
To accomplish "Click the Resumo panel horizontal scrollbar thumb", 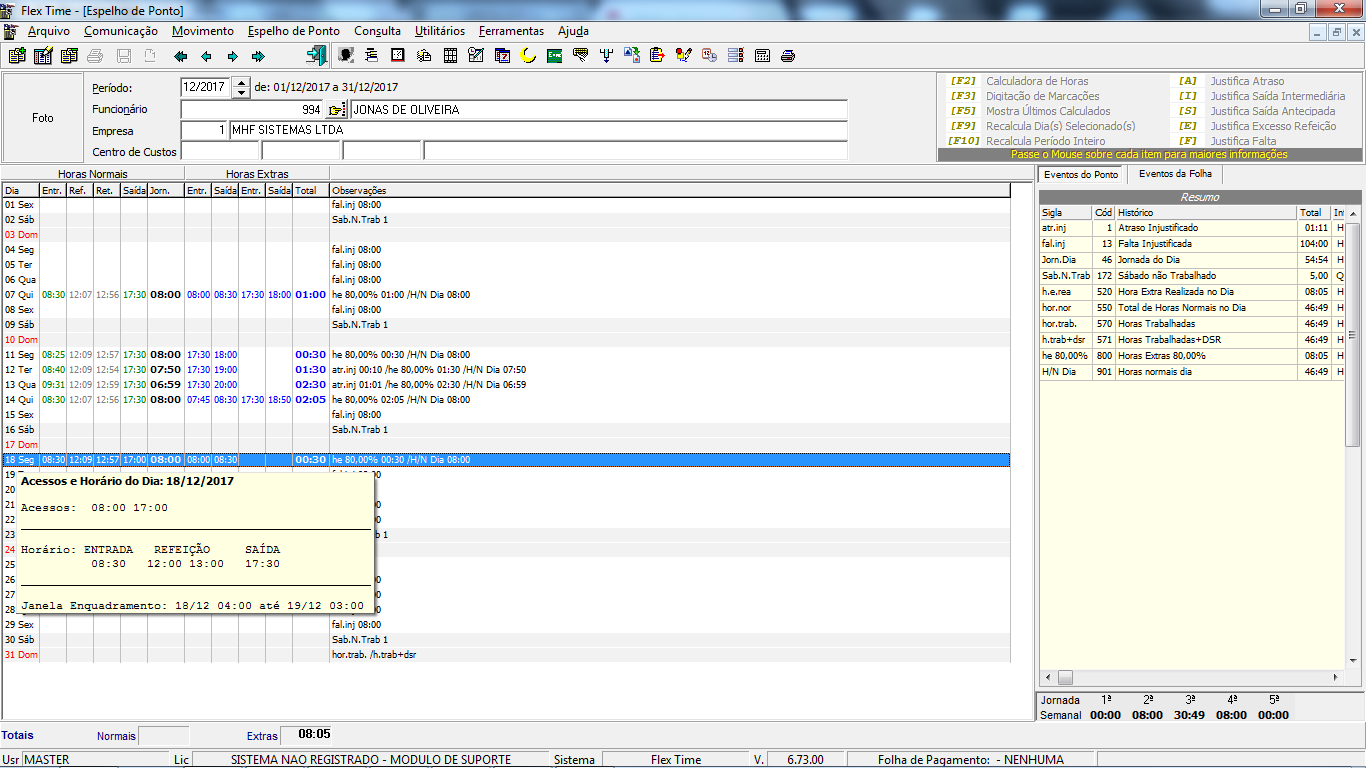I will pyautogui.click(x=1065, y=677).
